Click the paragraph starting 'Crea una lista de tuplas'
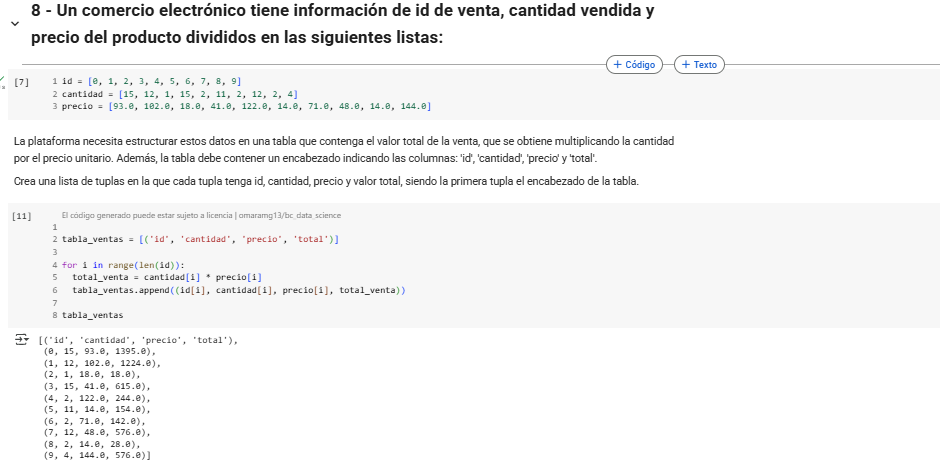The height and width of the screenshot is (464, 940). (326, 182)
